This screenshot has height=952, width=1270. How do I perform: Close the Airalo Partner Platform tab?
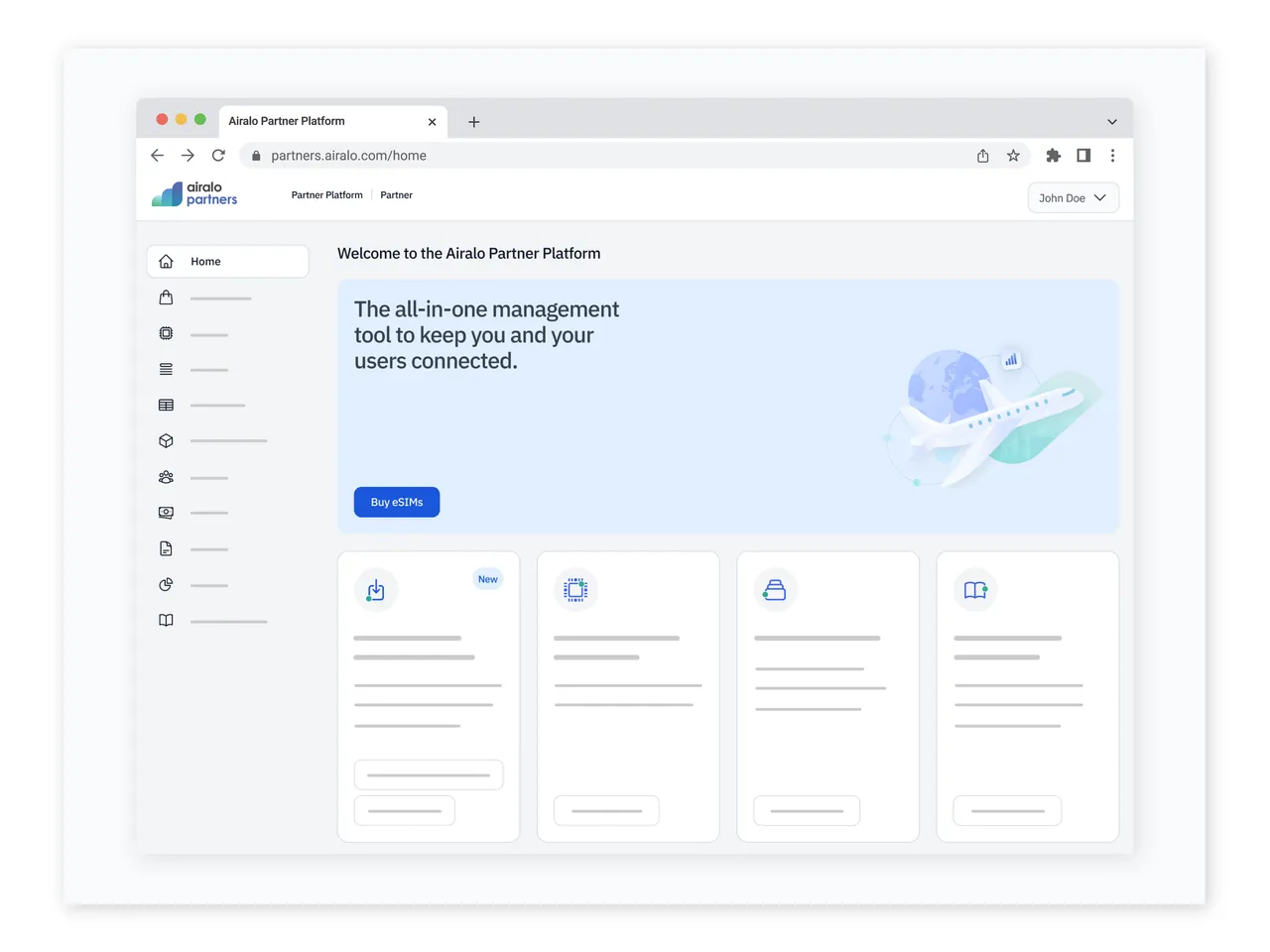click(432, 122)
